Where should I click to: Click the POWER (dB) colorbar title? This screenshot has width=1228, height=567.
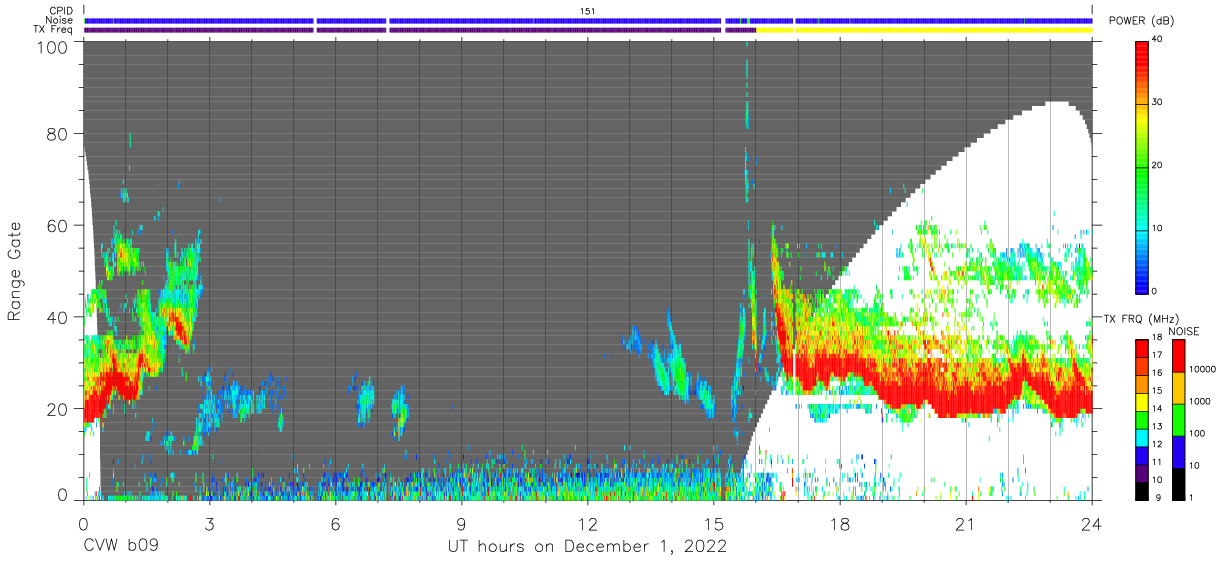pyautogui.click(x=1143, y=21)
